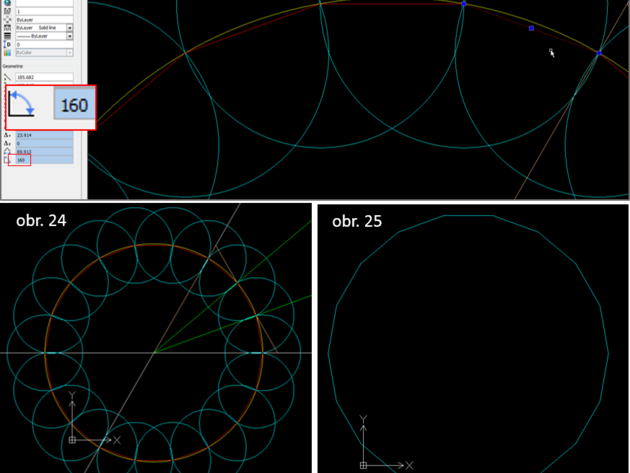The height and width of the screenshot is (473, 630).
Task: Click the midpoint grip of the selected line
Action: pos(531,28)
